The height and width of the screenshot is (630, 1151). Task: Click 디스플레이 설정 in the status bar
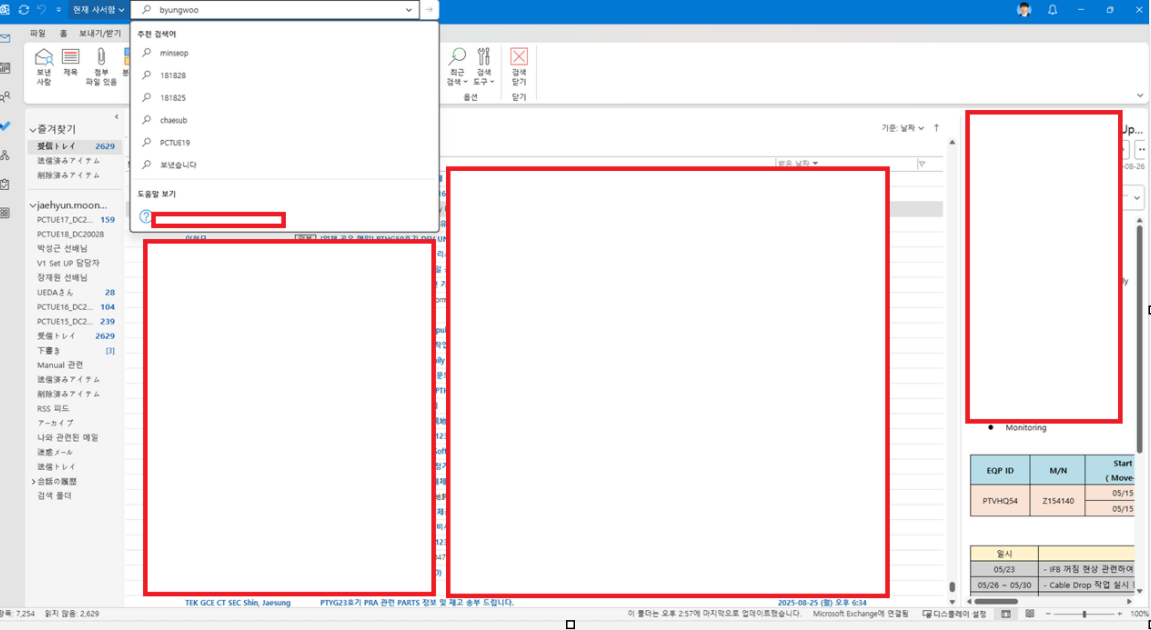[x=954, y=613]
